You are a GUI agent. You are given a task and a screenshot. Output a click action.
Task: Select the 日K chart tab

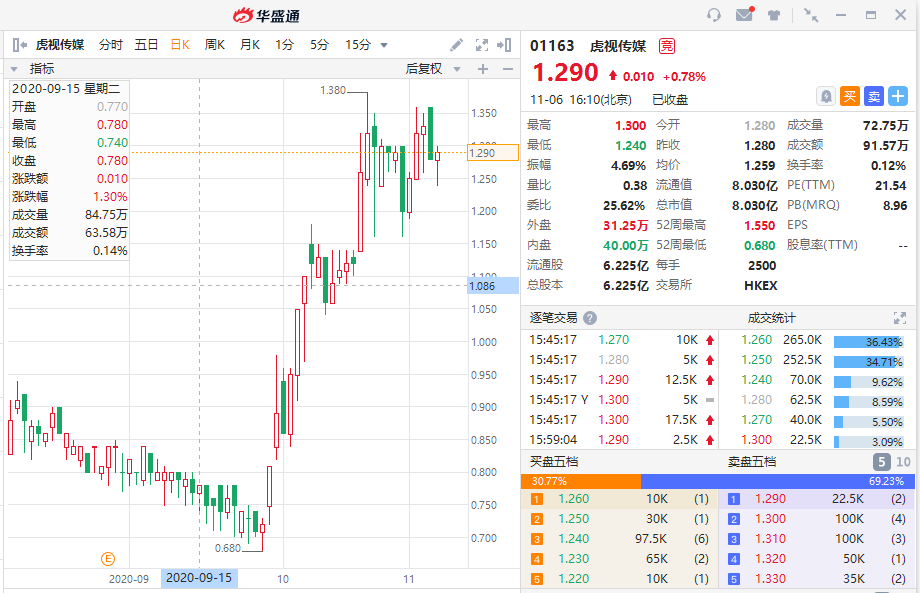click(x=180, y=45)
